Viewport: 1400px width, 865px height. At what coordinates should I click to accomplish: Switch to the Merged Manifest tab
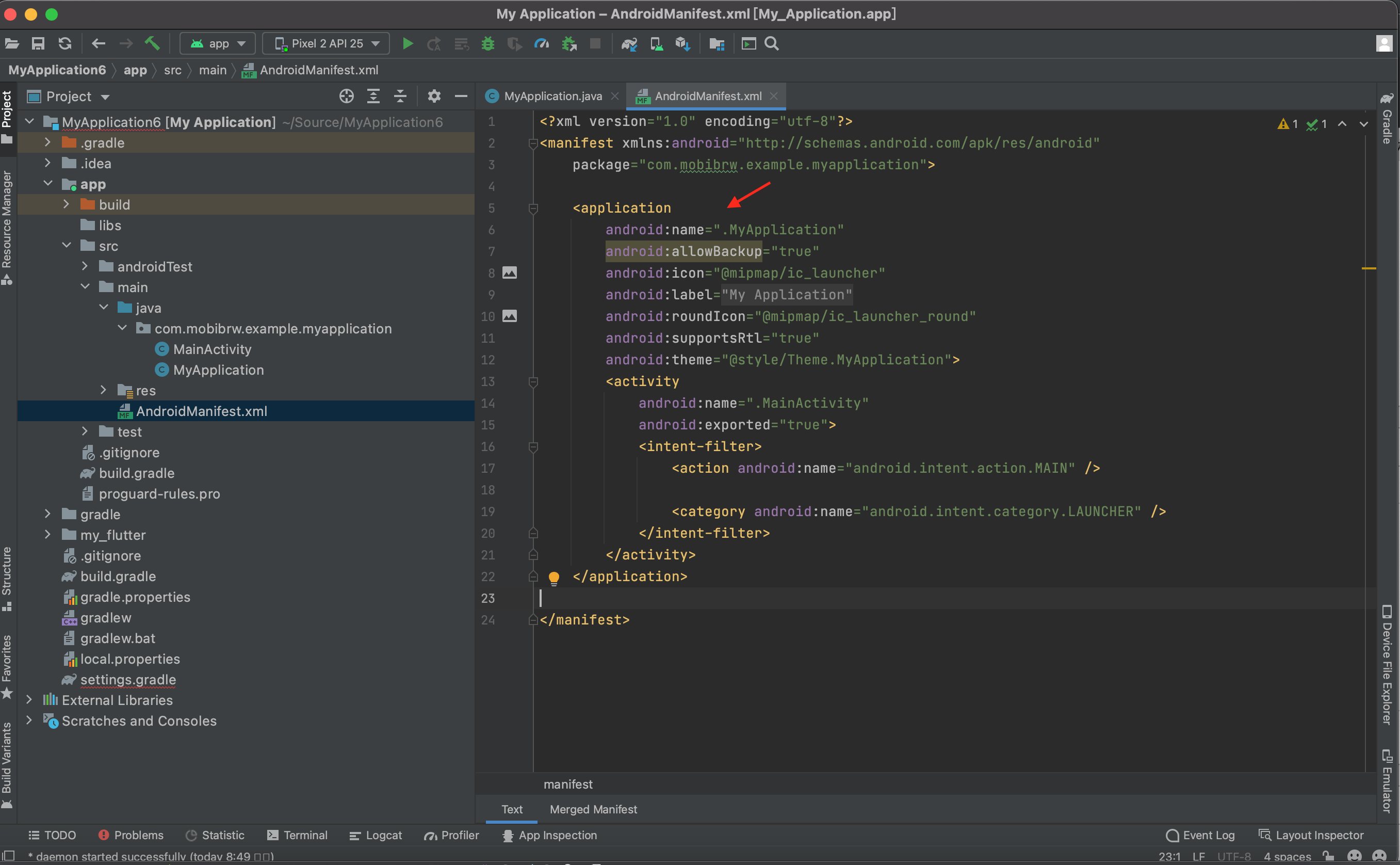593,809
